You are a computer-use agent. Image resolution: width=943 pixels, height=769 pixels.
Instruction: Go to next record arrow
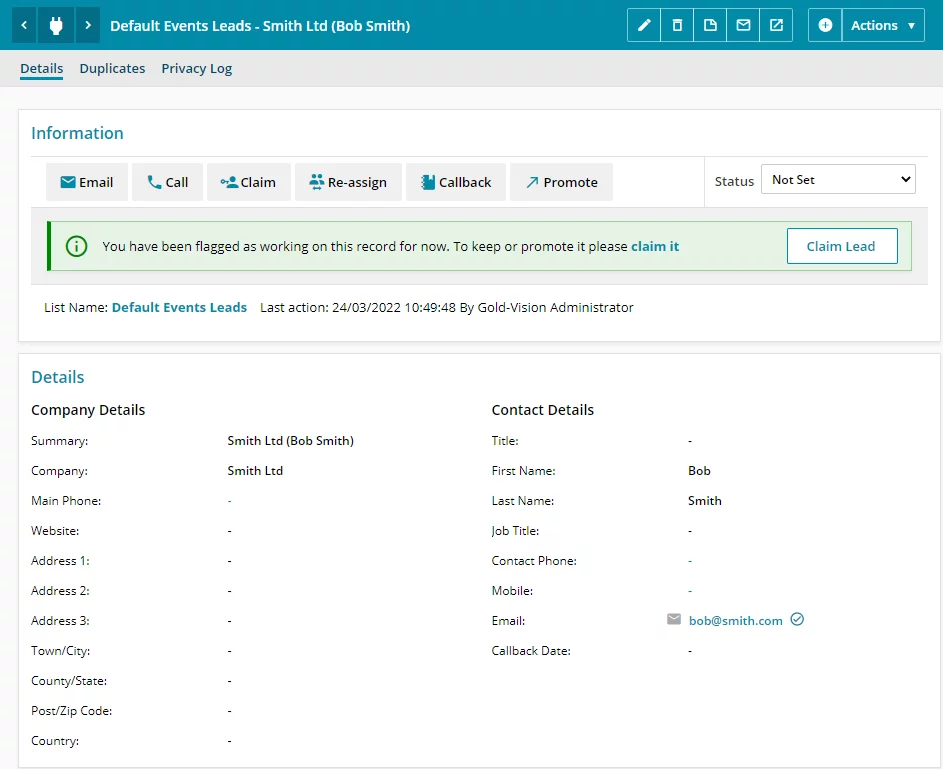[88, 25]
